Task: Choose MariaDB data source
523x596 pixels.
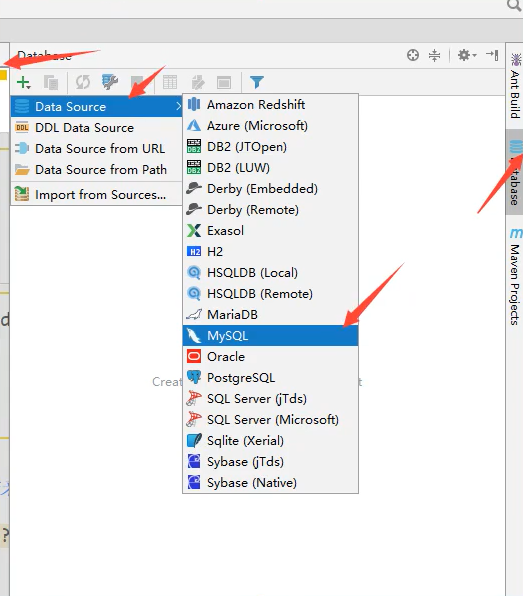Action: pos(270,315)
